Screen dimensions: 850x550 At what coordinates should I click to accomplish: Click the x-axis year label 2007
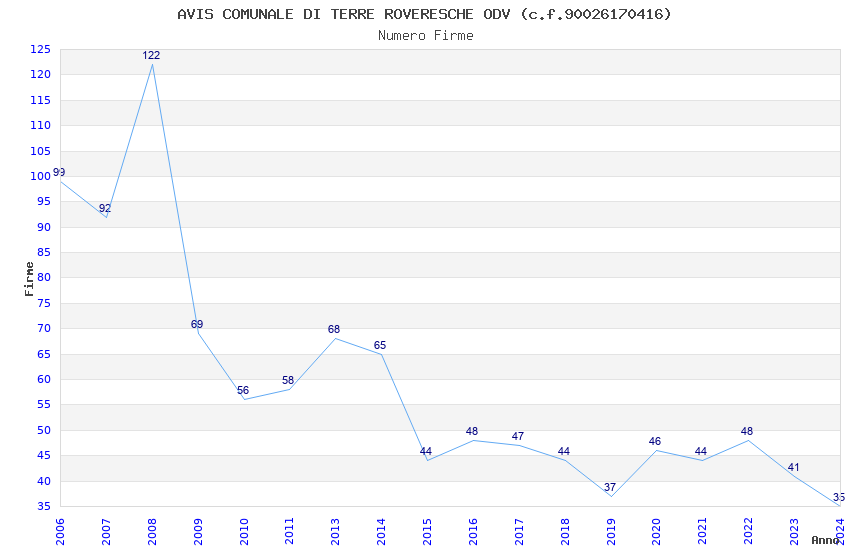point(106,532)
